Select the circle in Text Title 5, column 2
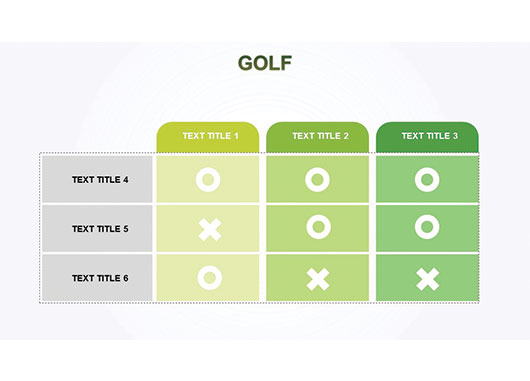The width and height of the screenshot is (530, 381). 318,227
